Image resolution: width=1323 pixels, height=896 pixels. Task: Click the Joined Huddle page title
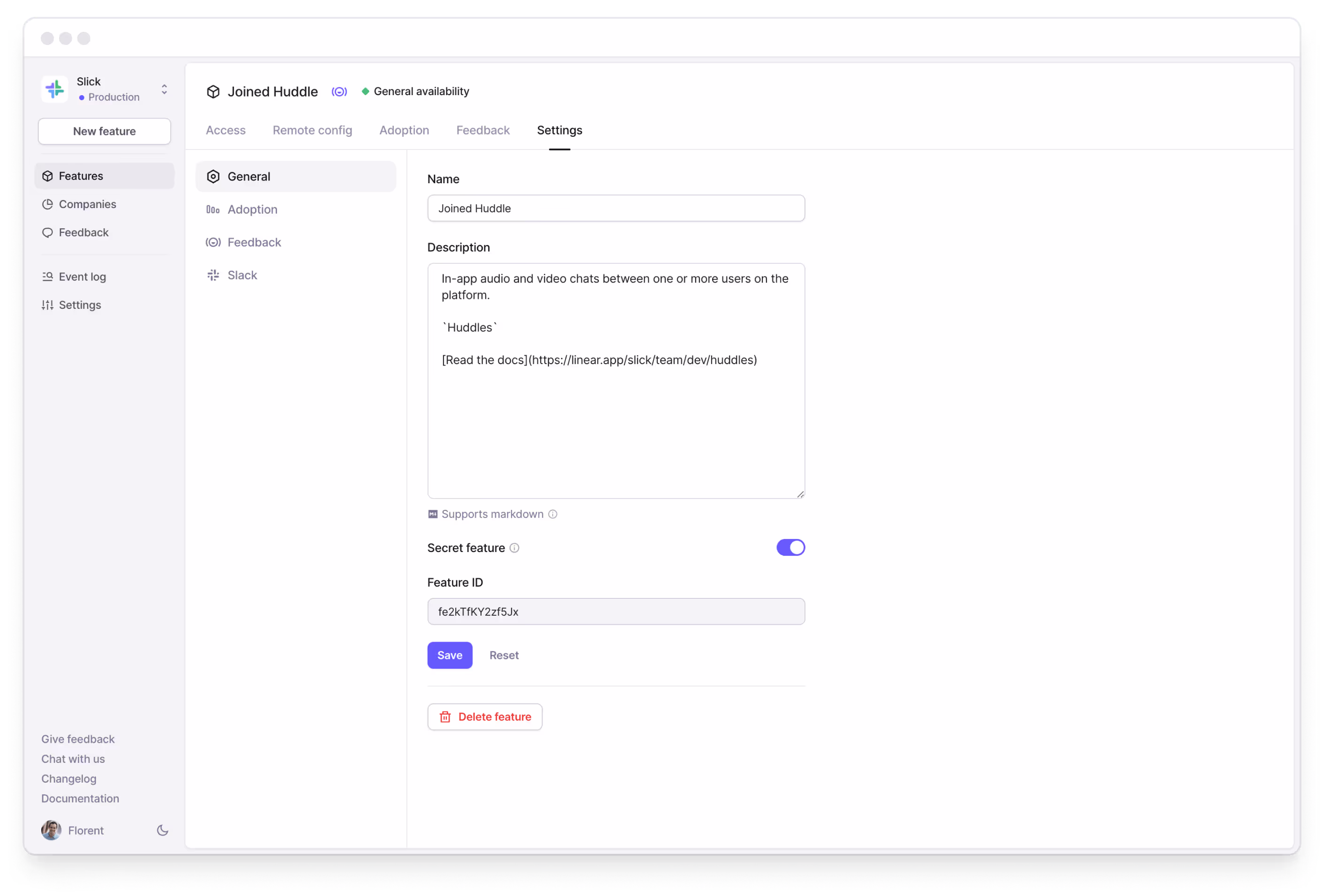[x=273, y=91]
